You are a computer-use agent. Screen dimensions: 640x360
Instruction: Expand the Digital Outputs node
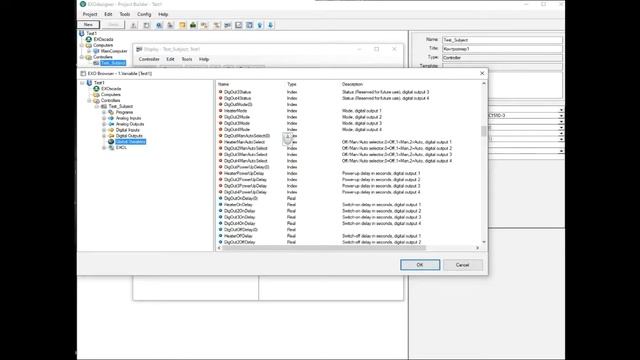(104, 136)
